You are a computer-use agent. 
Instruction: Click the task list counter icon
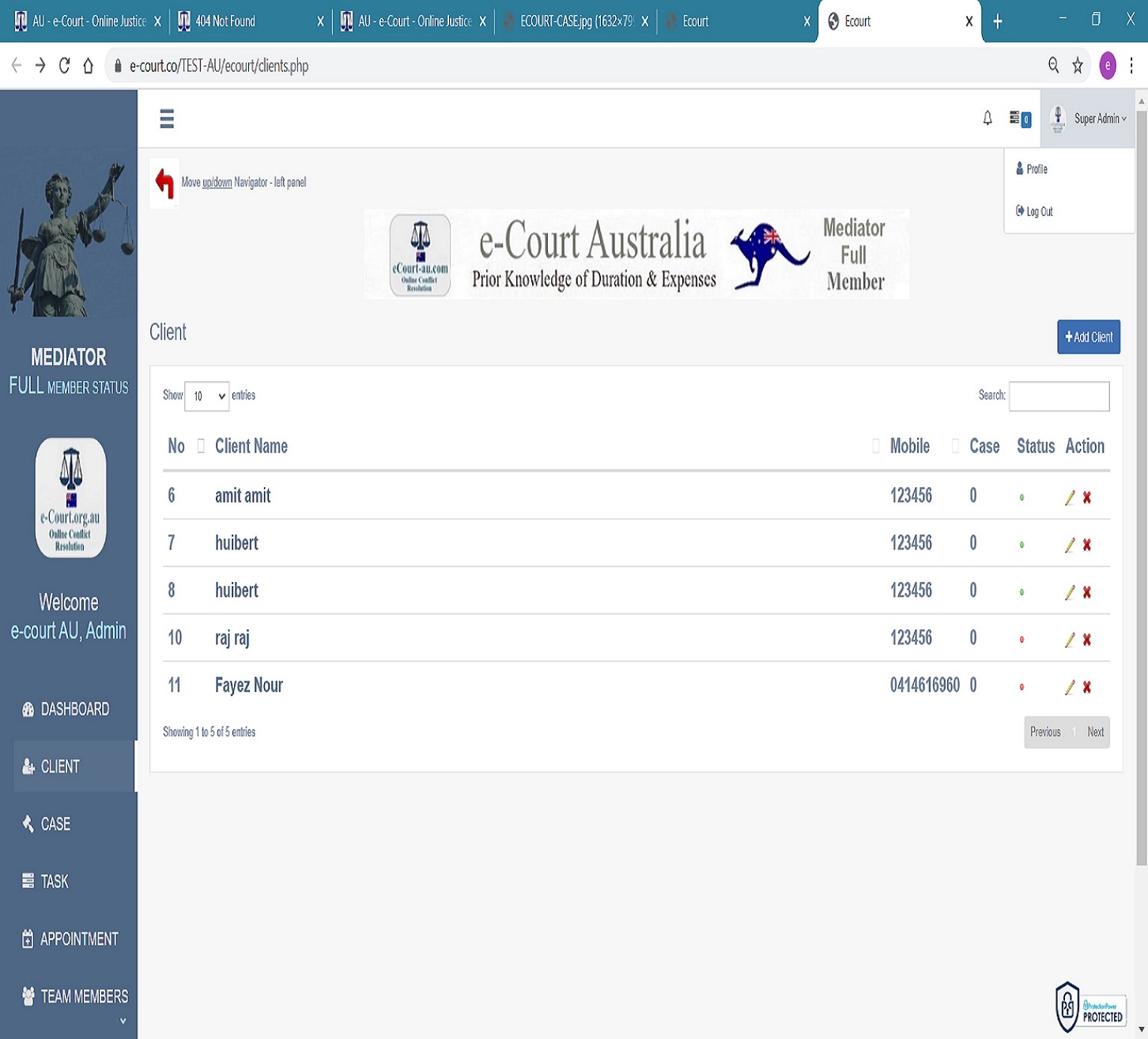click(x=1019, y=119)
